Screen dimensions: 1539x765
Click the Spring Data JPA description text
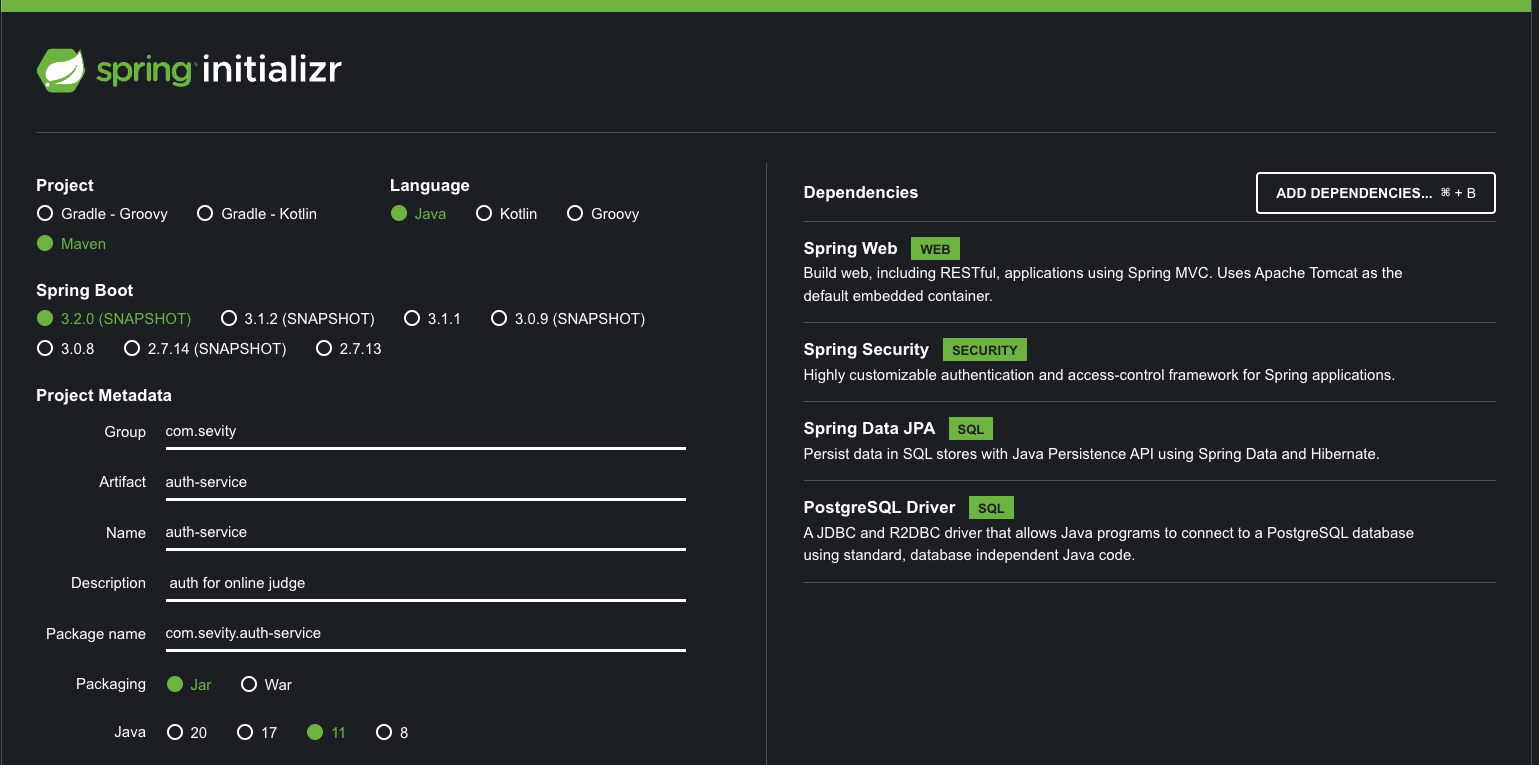[1092, 455]
